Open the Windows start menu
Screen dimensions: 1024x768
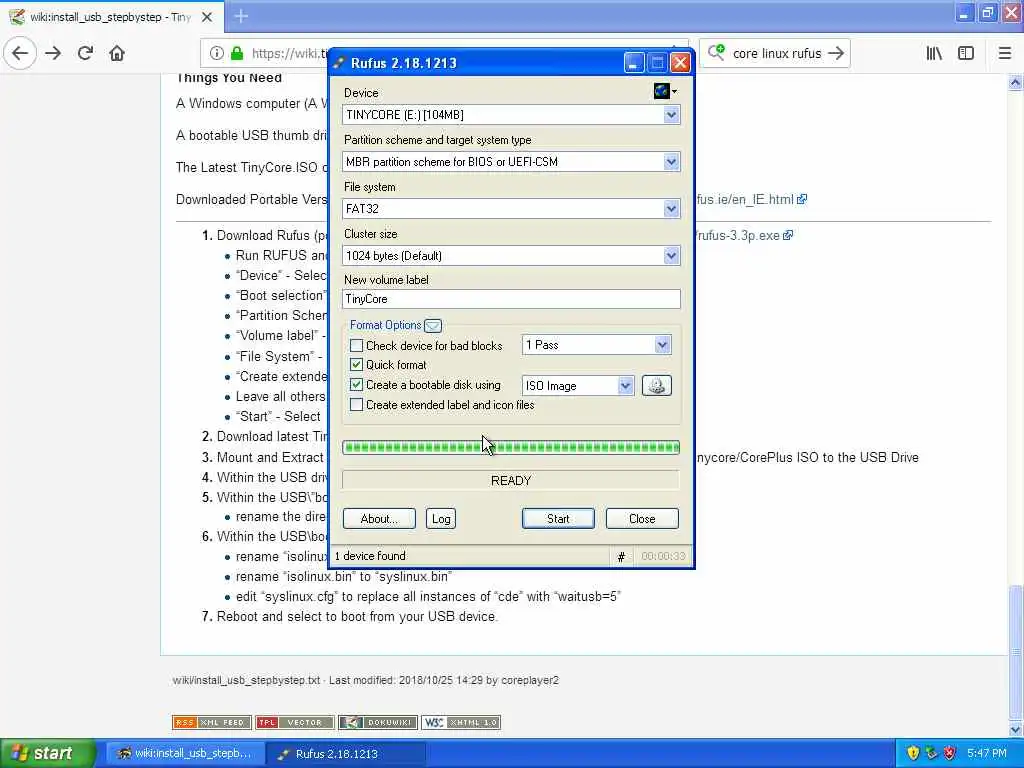pos(48,753)
